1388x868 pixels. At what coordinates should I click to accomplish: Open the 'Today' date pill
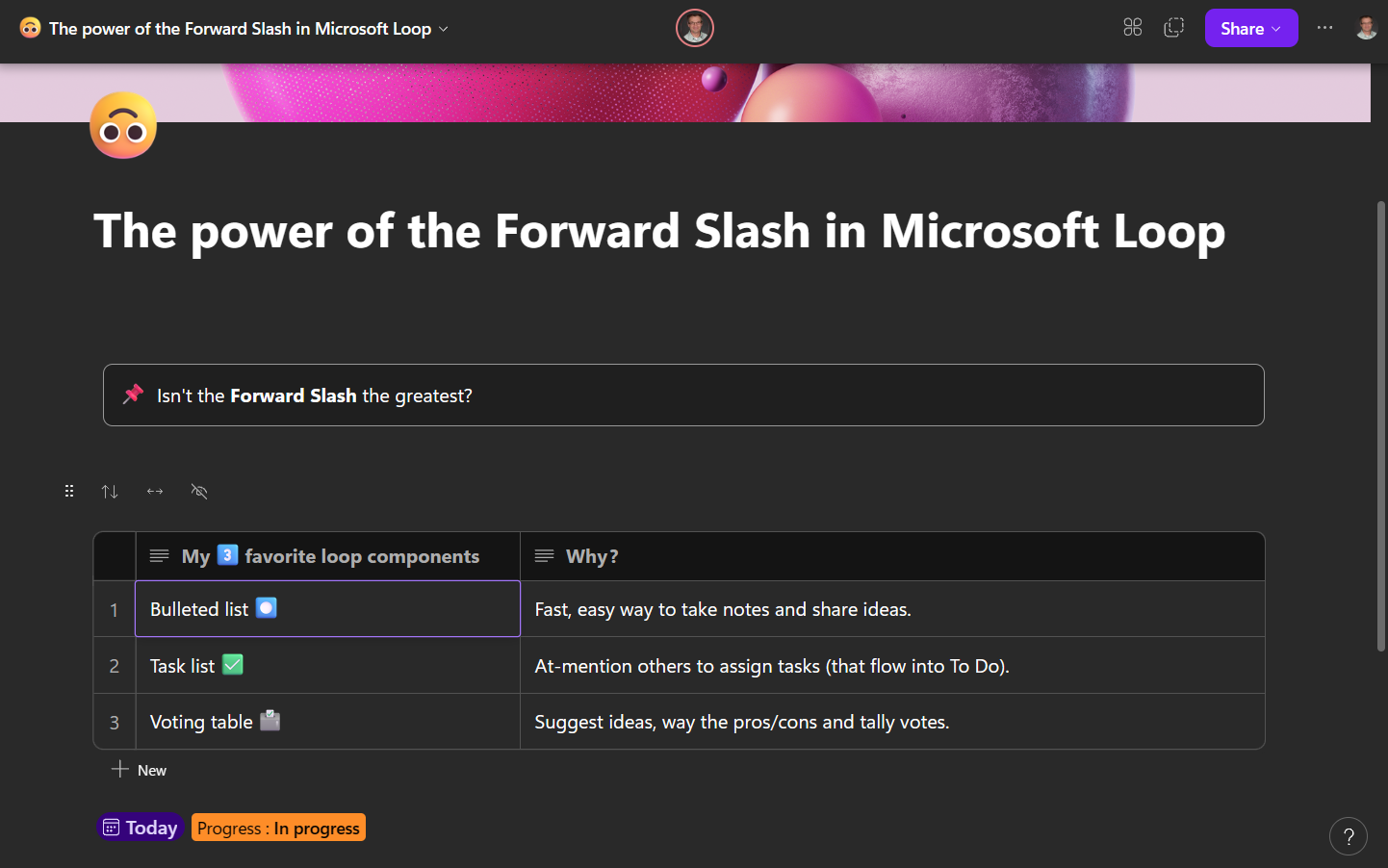click(140, 827)
